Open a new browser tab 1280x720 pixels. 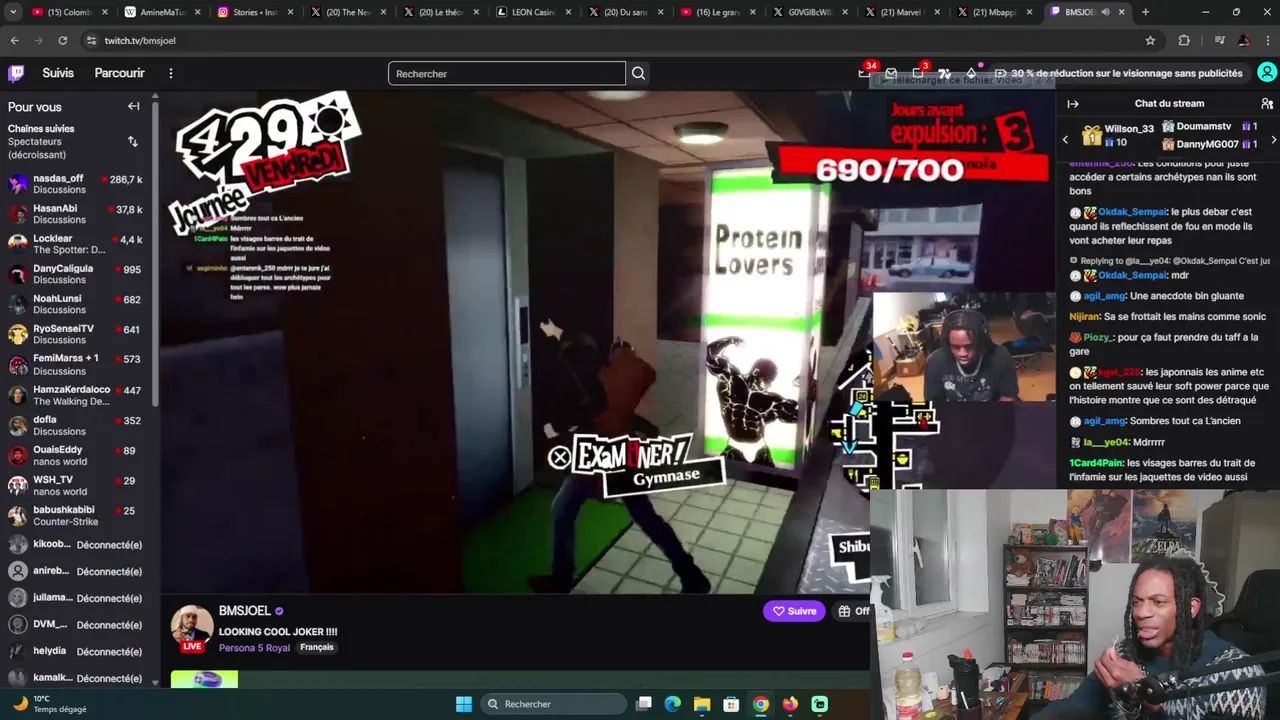coord(1145,12)
